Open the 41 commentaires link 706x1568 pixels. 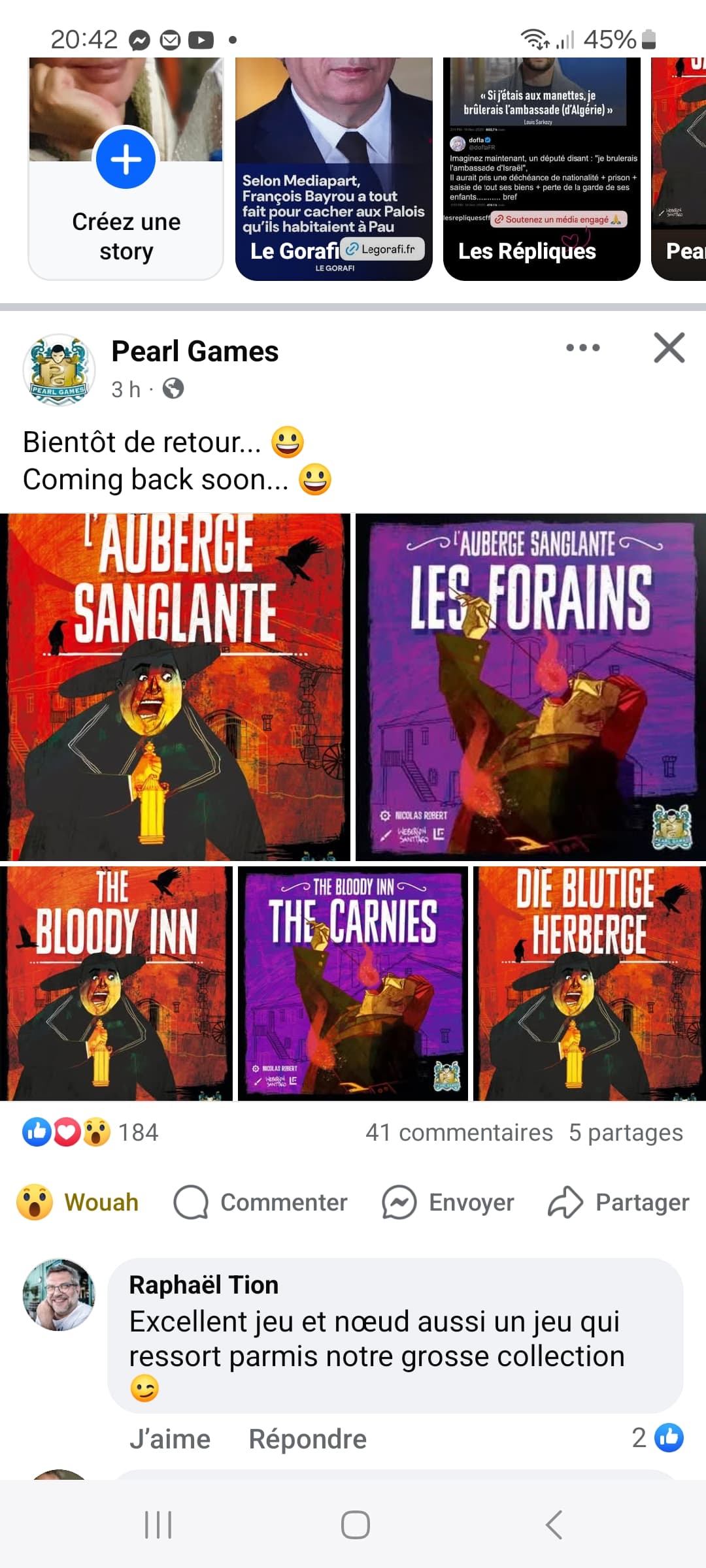(x=459, y=1132)
